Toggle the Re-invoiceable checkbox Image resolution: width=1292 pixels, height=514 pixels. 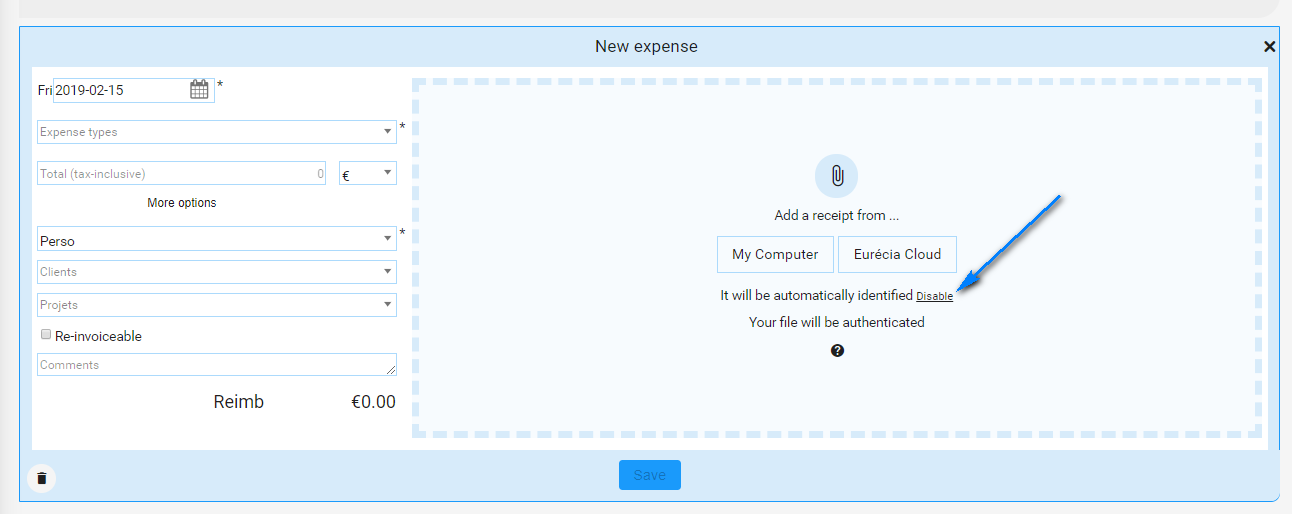point(46,335)
